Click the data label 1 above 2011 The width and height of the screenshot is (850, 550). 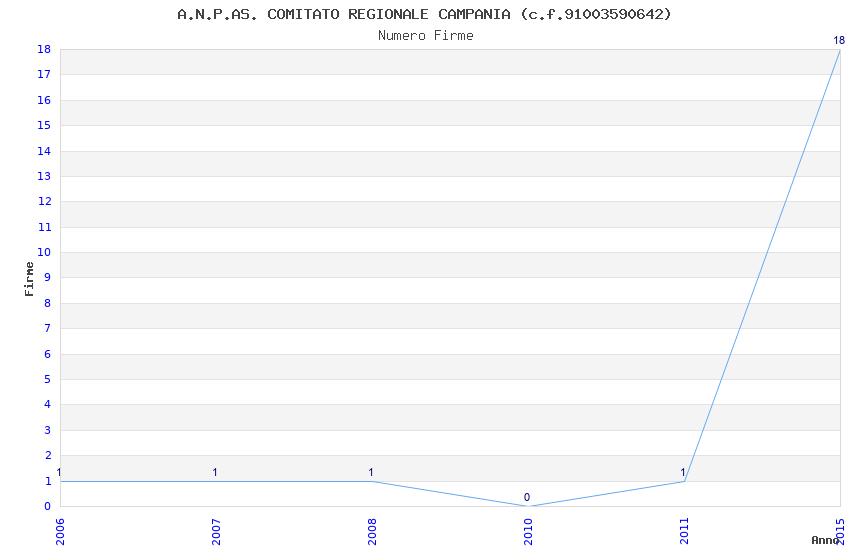[683, 472]
